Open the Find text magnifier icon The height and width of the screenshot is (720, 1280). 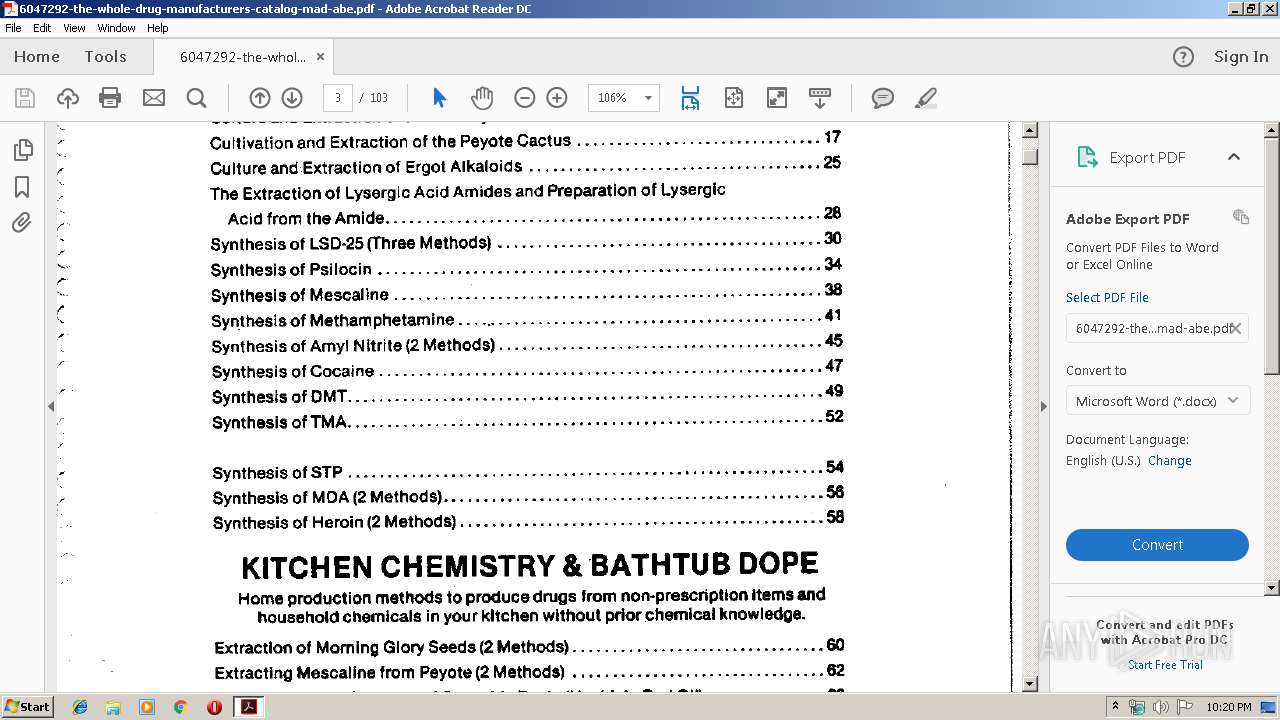pos(197,98)
